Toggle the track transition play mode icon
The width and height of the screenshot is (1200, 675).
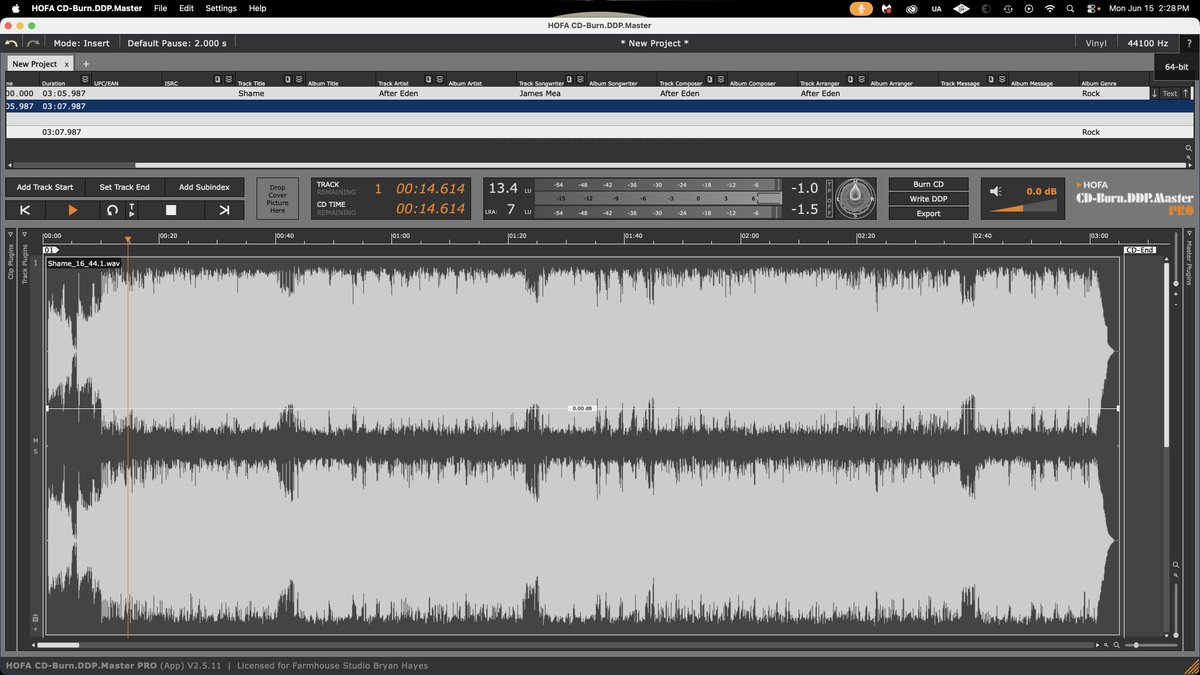pos(132,210)
